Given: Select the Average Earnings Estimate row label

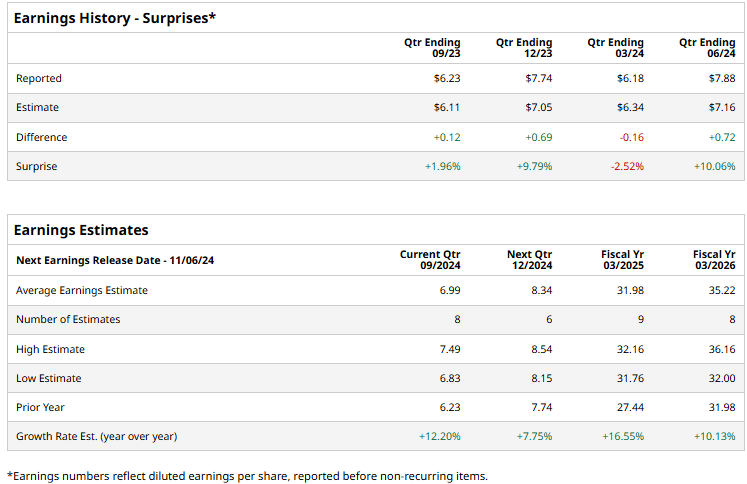Looking at the screenshot, I should 82,290.
